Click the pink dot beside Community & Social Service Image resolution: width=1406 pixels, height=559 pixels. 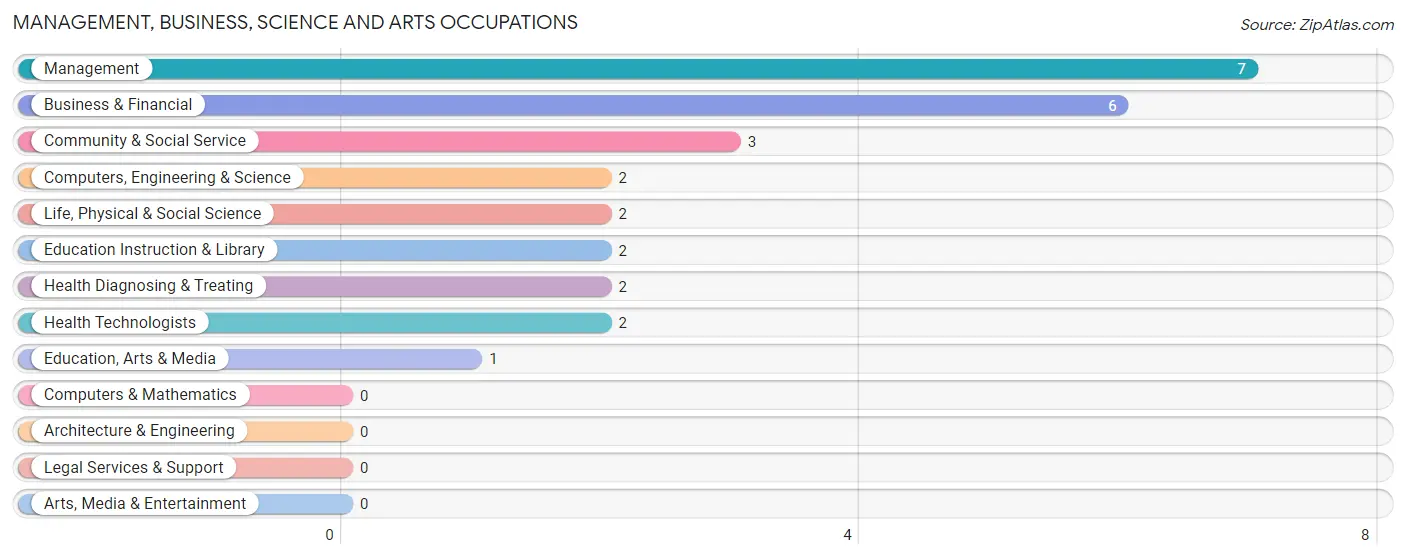(x=28, y=141)
